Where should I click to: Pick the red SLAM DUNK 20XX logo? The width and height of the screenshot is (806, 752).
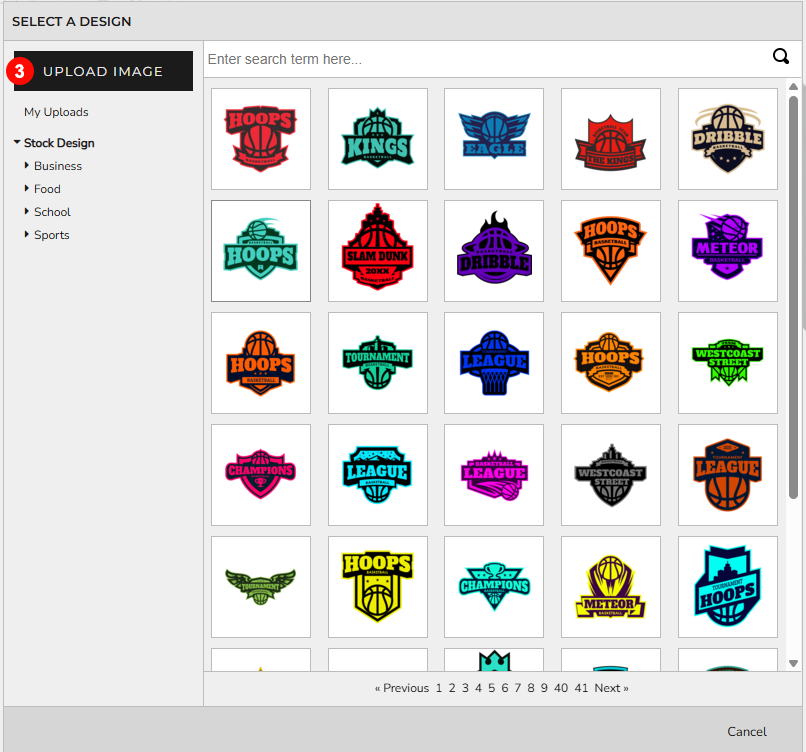click(x=378, y=251)
